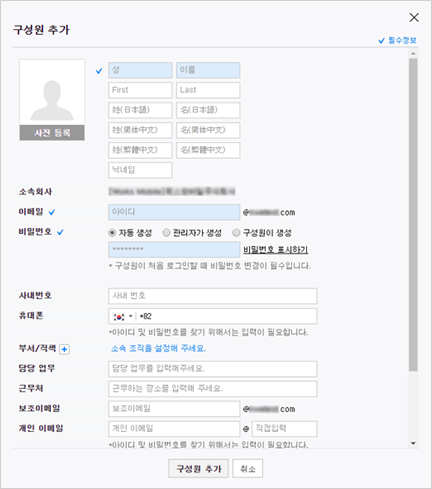Click the 사내 번호 input field

[213, 296]
